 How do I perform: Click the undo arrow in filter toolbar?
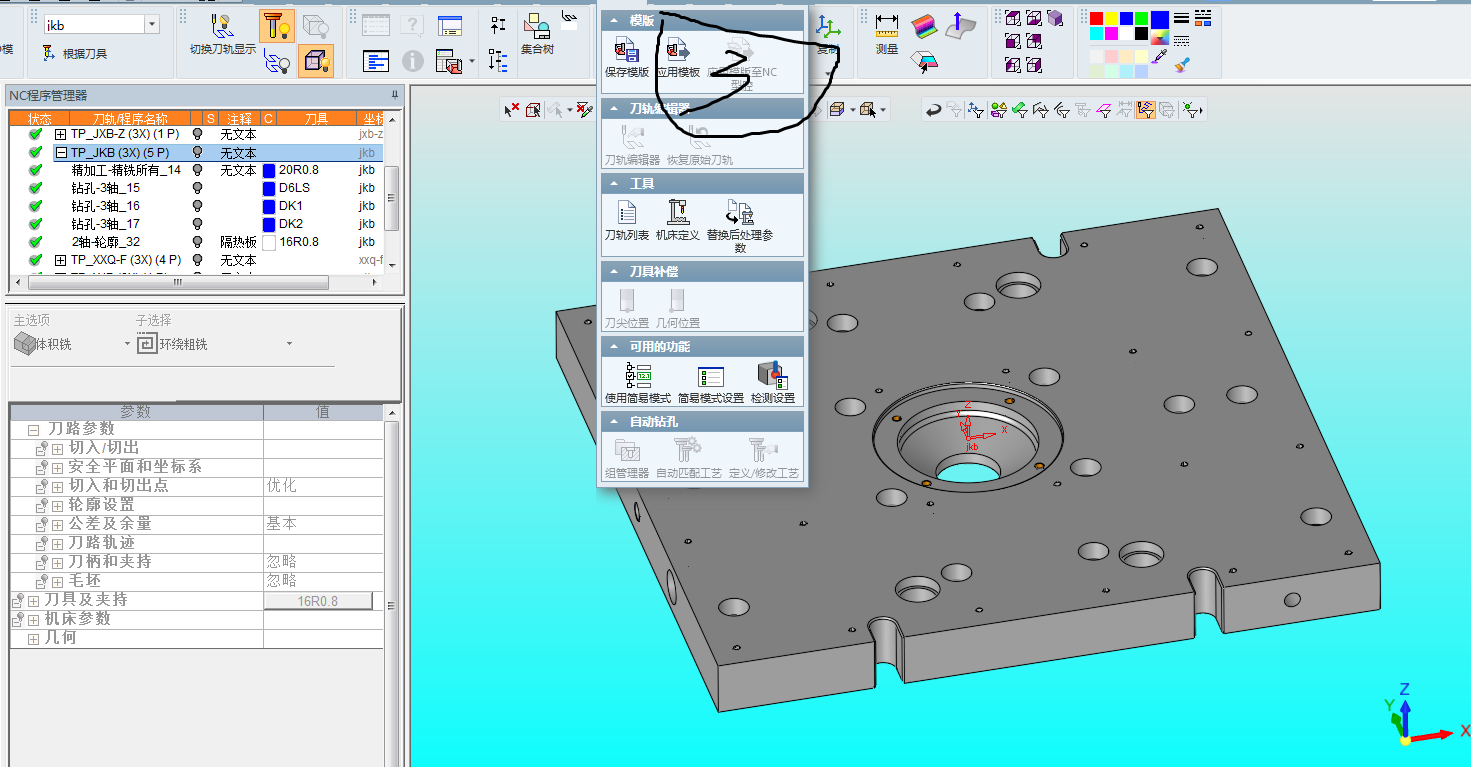point(933,109)
